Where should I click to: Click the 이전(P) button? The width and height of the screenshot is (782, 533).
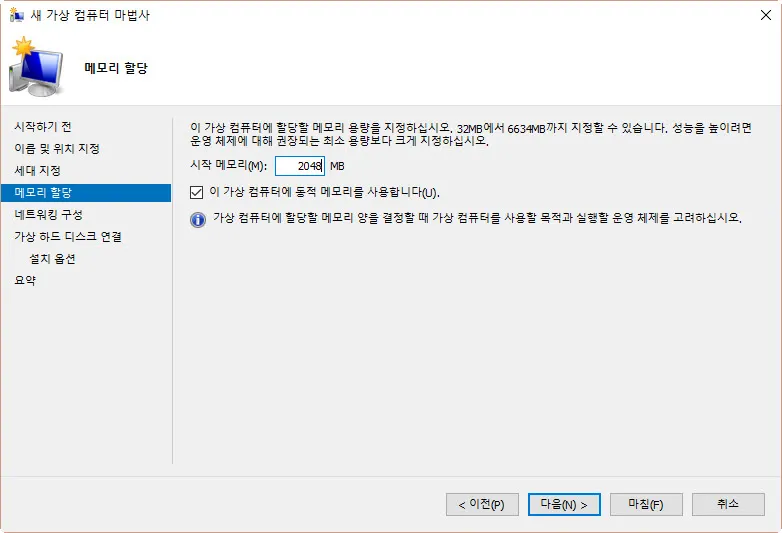482,505
